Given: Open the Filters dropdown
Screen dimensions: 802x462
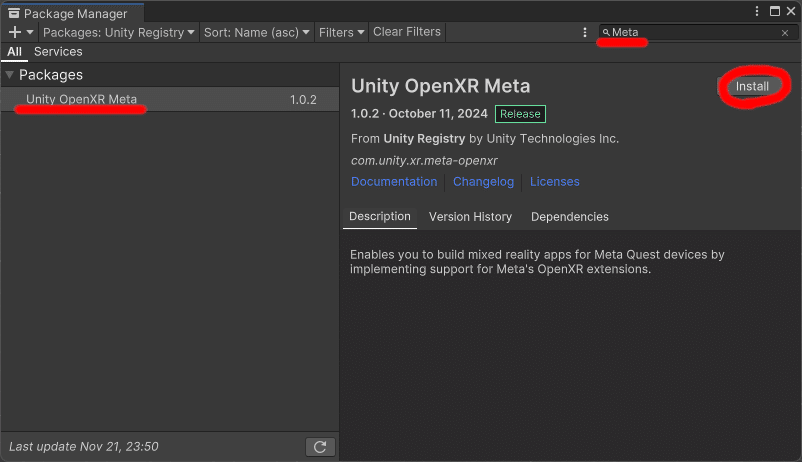Looking at the screenshot, I should pyautogui.click(x=341, y=32).
